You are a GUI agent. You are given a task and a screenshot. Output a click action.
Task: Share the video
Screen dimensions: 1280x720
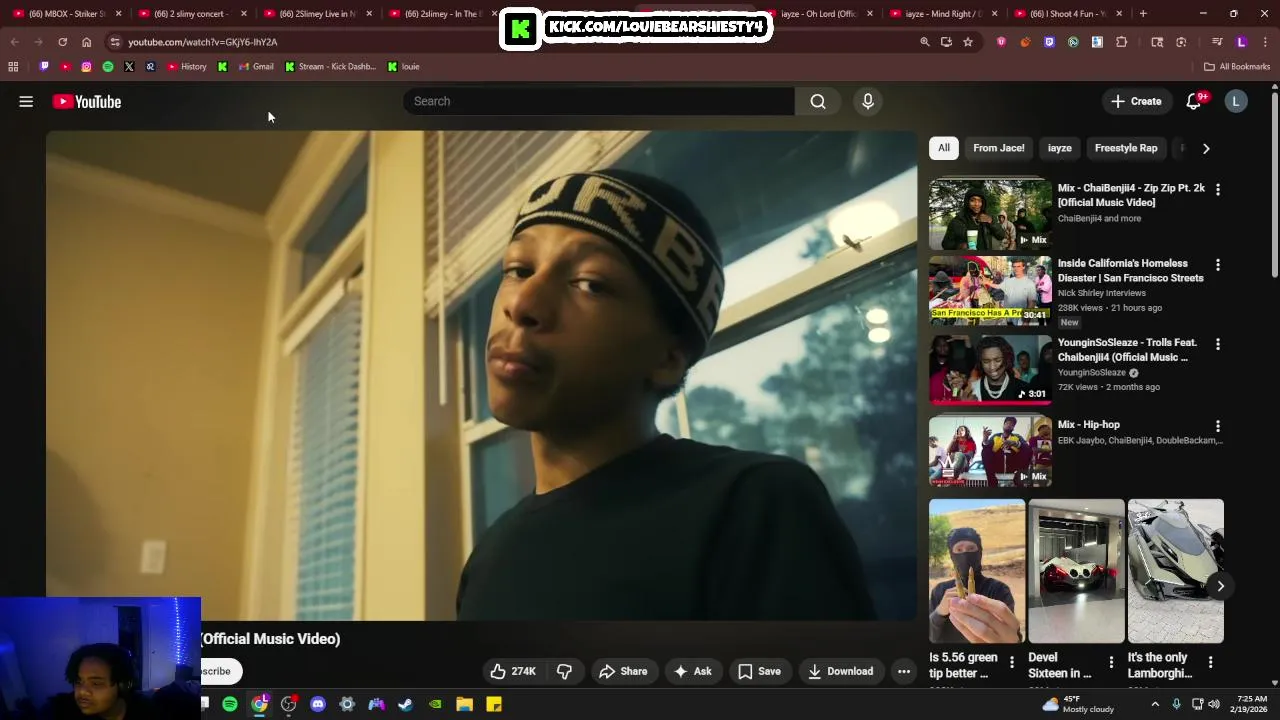point(623,671)
